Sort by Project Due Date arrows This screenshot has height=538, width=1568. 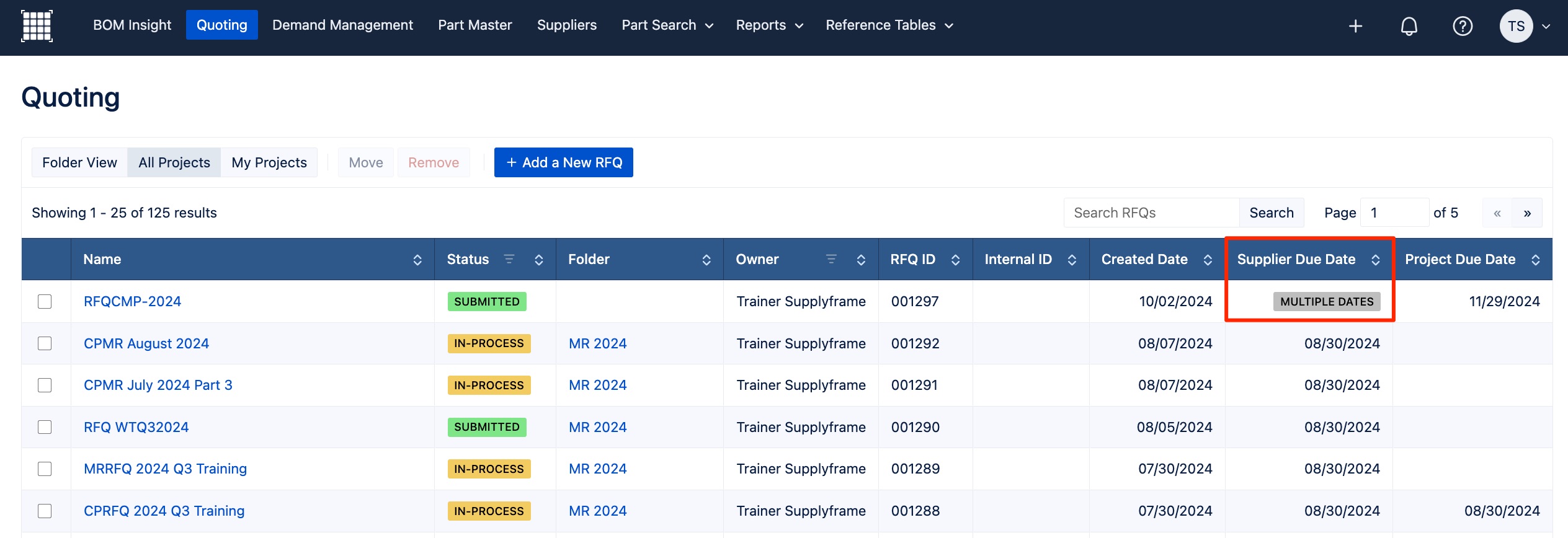click(x=1536, y=260)
